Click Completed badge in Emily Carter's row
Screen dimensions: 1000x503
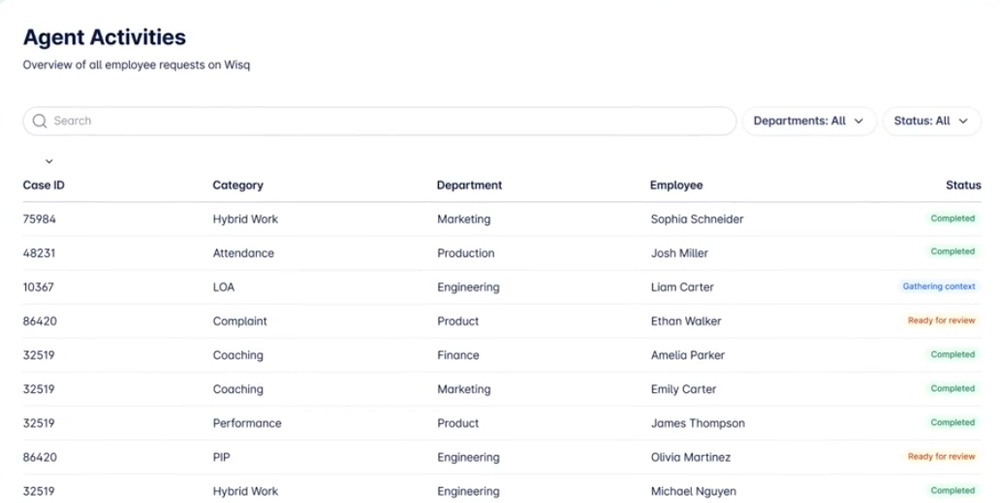[x=952, y=388]
